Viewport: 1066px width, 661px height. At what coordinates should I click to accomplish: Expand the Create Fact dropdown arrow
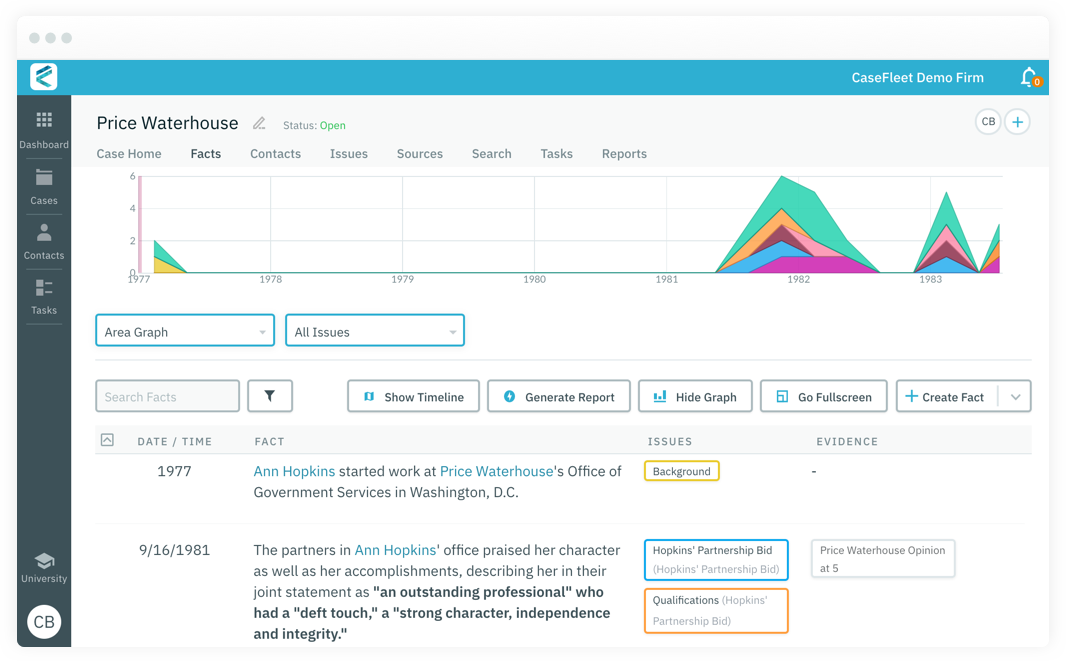(1015, 396)
